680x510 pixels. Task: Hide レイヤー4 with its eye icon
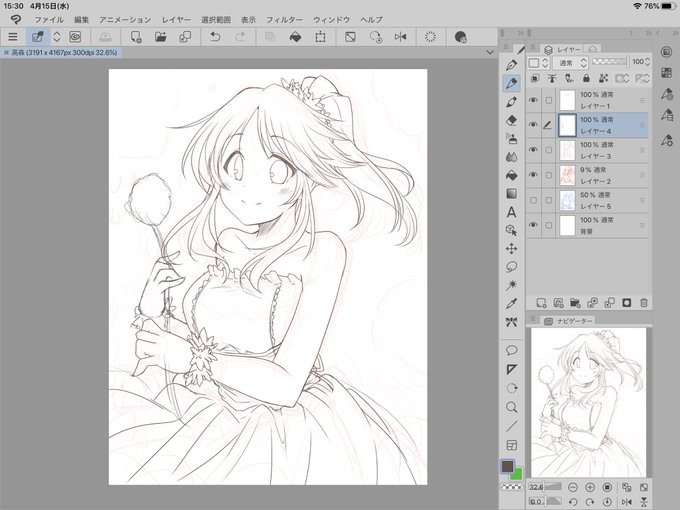coord(533,125)
